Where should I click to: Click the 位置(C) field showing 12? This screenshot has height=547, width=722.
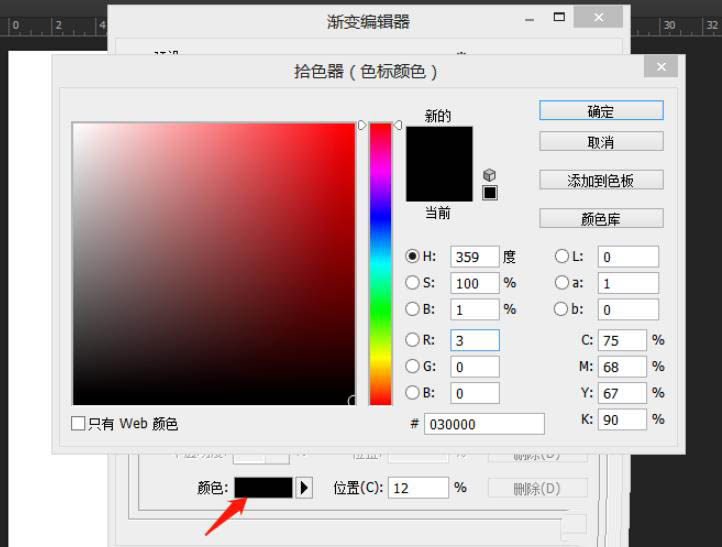[419, 488]
